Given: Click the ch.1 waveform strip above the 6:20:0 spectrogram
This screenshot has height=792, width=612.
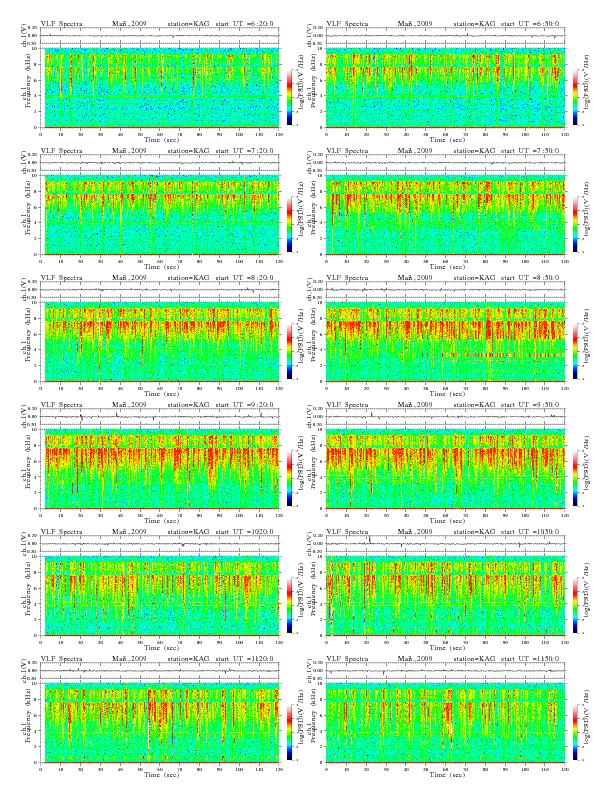Looking at the screenshot, I should tap(160, 36).
